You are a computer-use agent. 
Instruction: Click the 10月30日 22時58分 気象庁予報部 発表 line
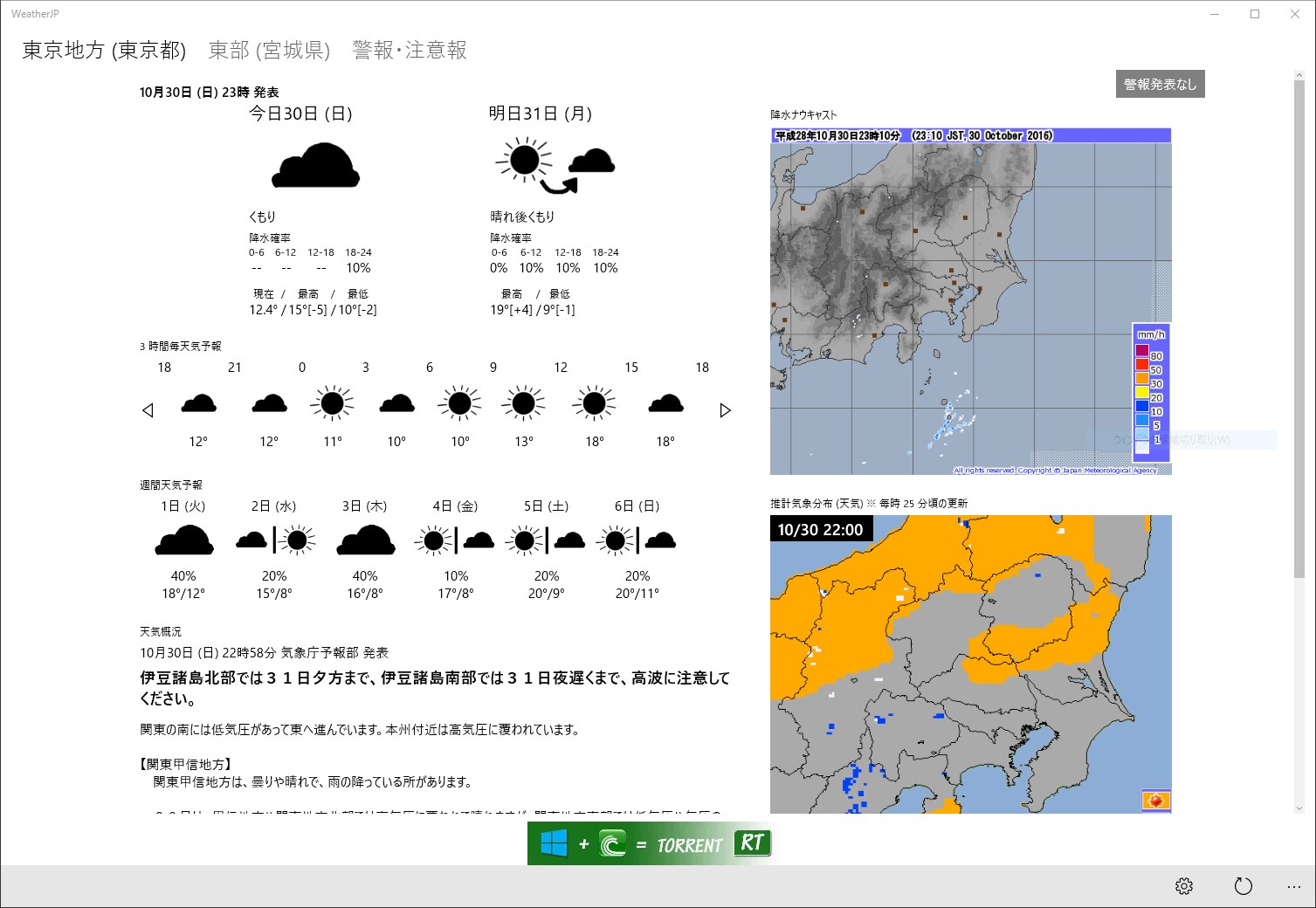(x=264, y=652)
